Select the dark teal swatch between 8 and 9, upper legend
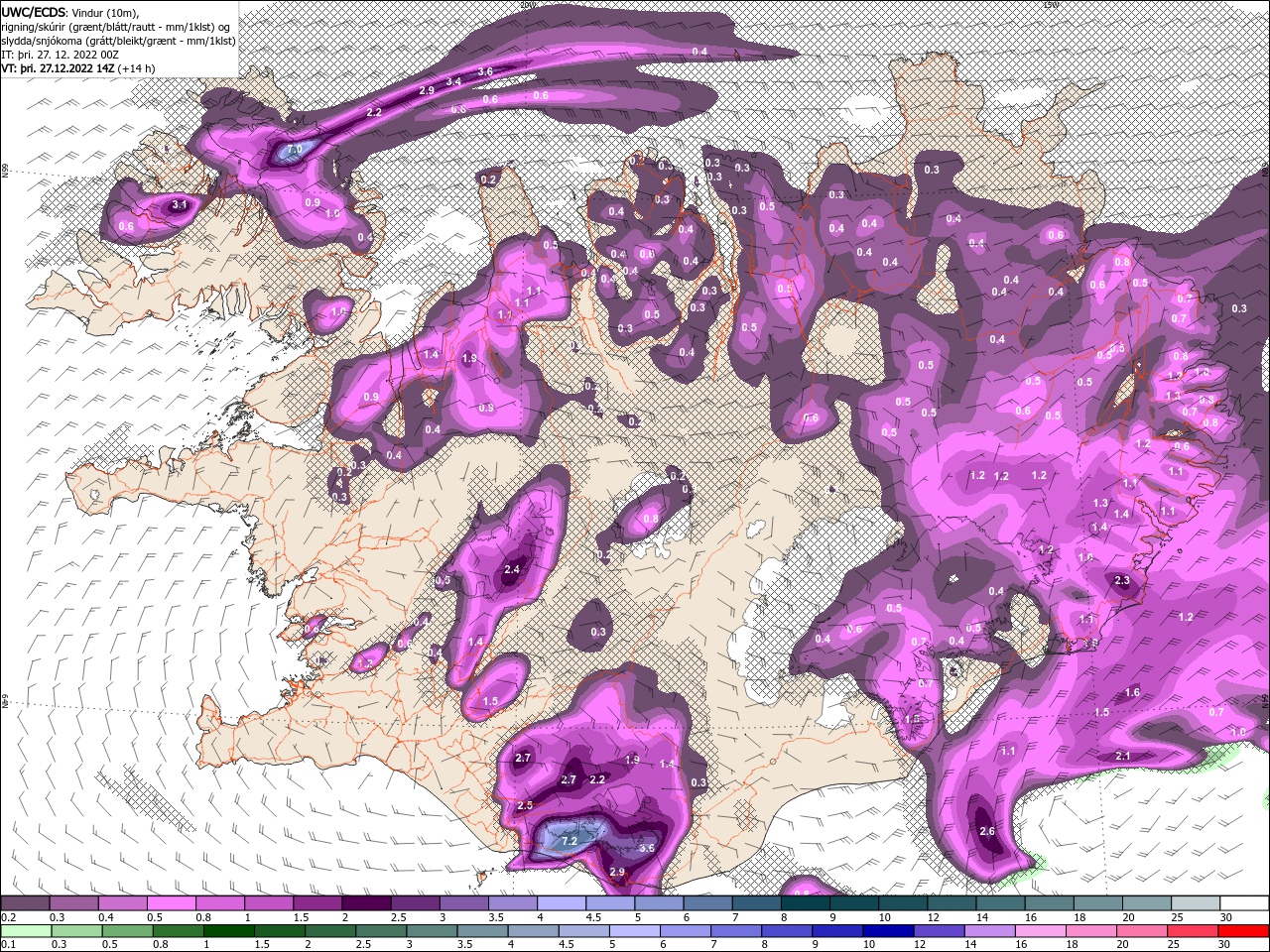This screenshot has width=1270, height=952. click(x=806, y=903)
